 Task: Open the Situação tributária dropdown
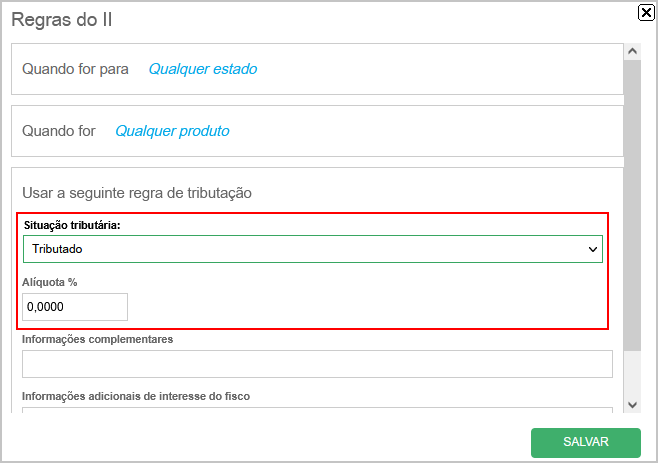click(x=313, y=249)
